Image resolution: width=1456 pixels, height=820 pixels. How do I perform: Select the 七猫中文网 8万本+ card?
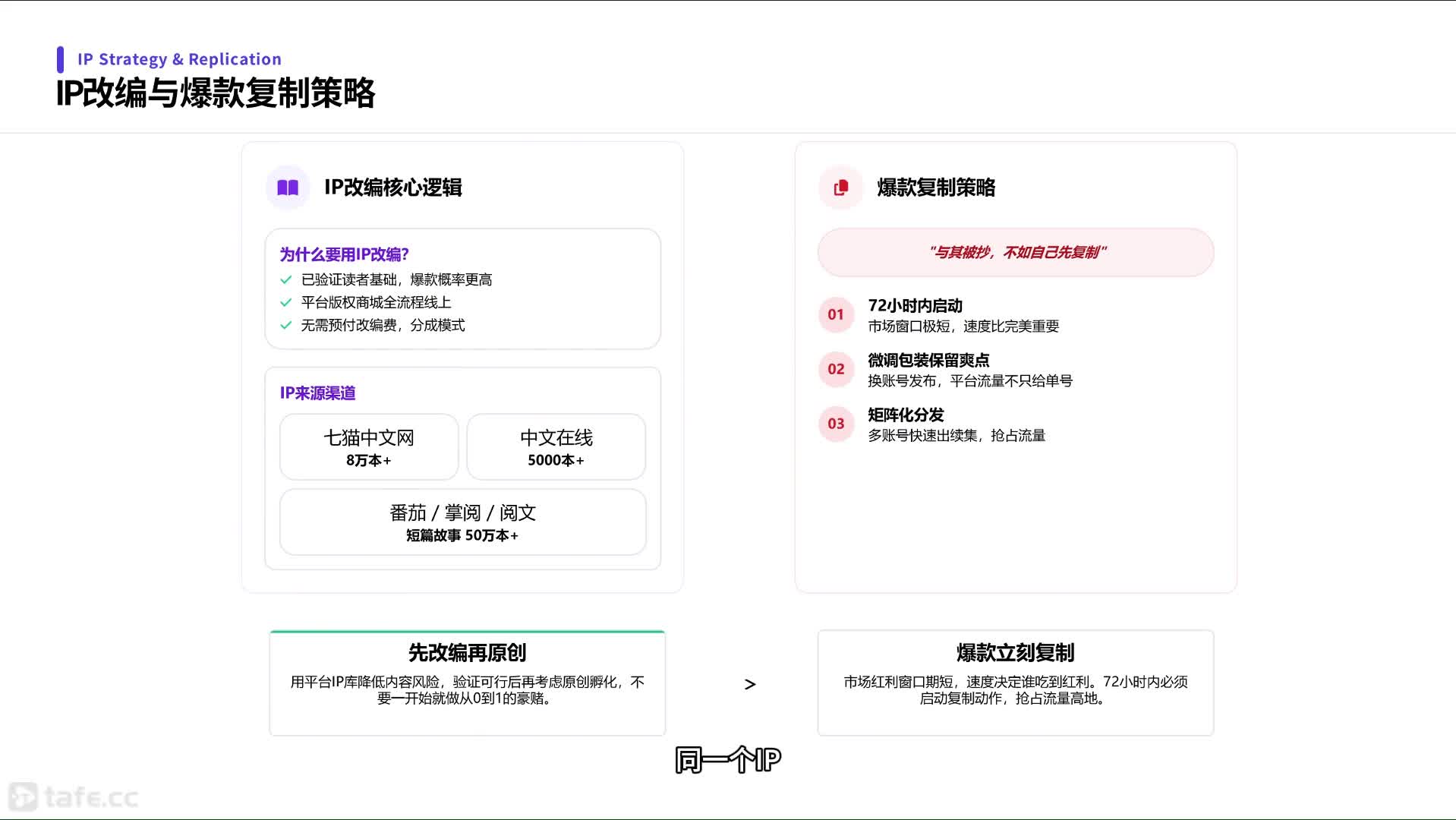[x=369, y=447]
